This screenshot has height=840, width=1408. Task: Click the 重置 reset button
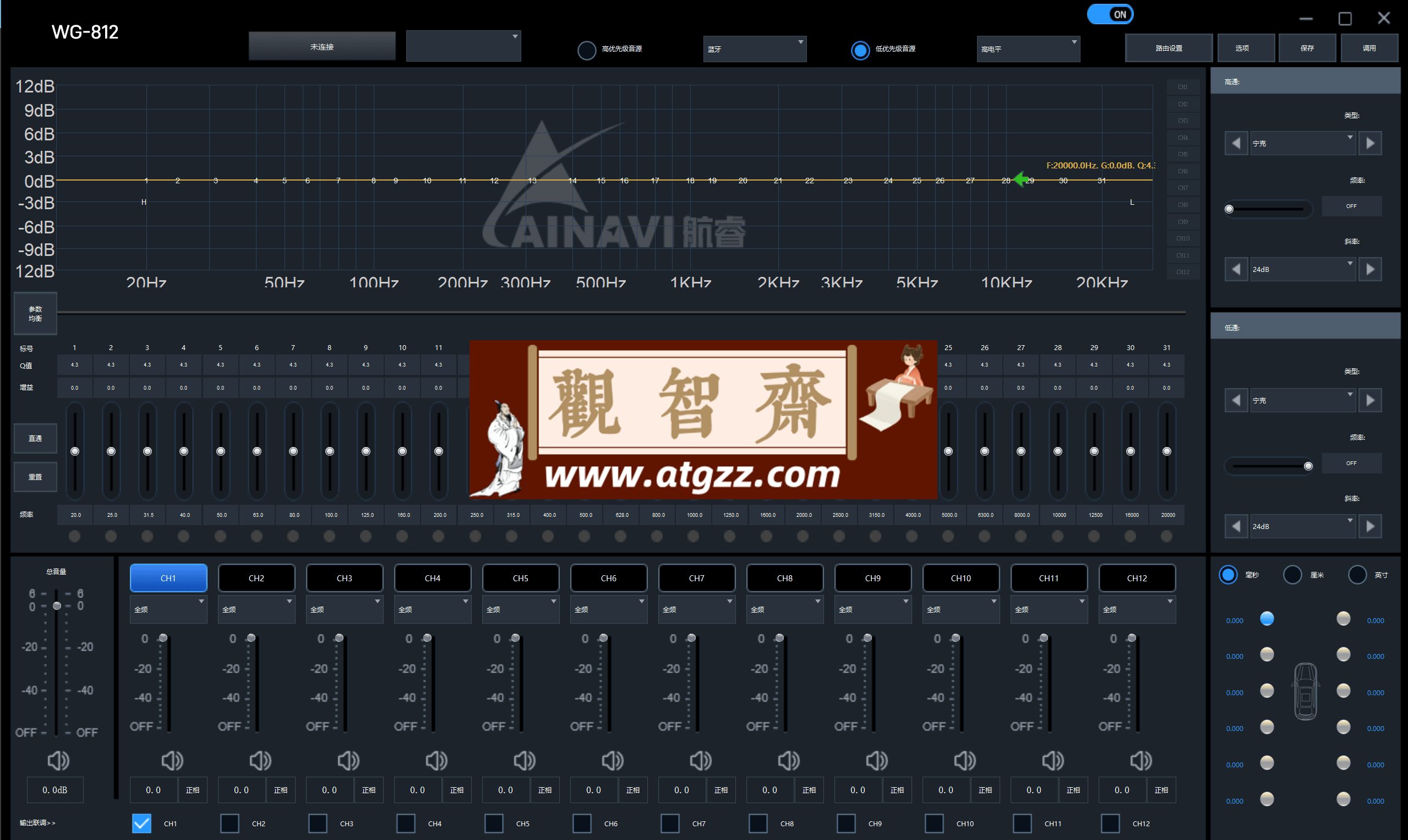tap(35, 477)
